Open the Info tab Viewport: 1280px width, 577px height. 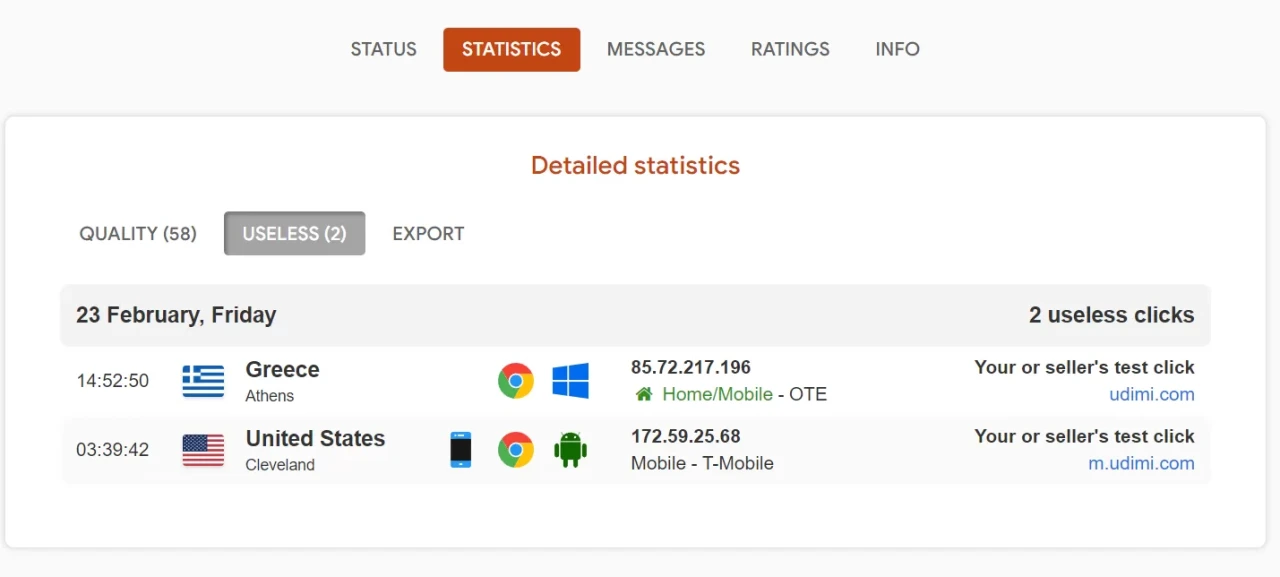click(x=897, y=49)
